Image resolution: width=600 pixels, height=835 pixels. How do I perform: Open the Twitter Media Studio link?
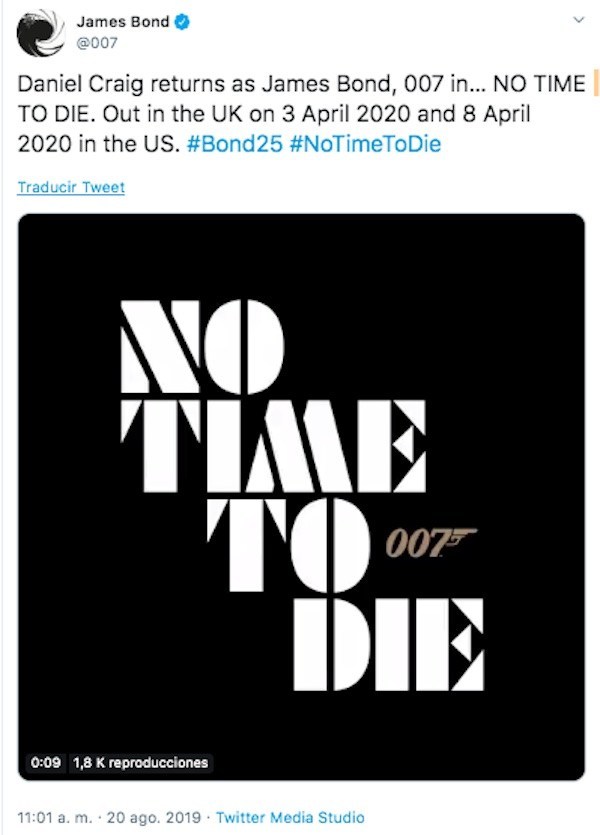(x=290, y=817)
